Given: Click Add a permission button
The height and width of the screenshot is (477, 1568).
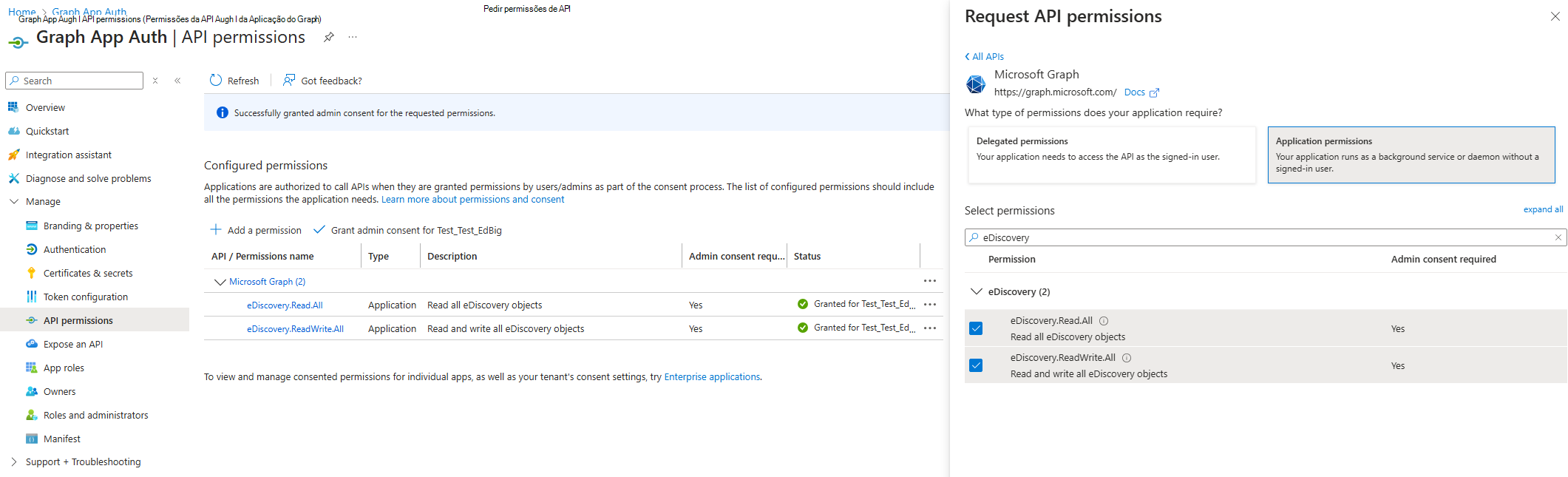Looking at the screenshot, I should 257,230.
